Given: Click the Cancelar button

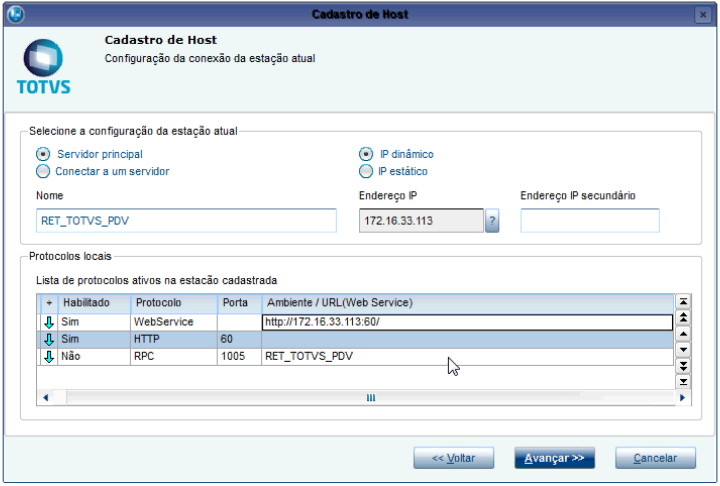Looking at the screenshot, I should click(x=663, y=458).
